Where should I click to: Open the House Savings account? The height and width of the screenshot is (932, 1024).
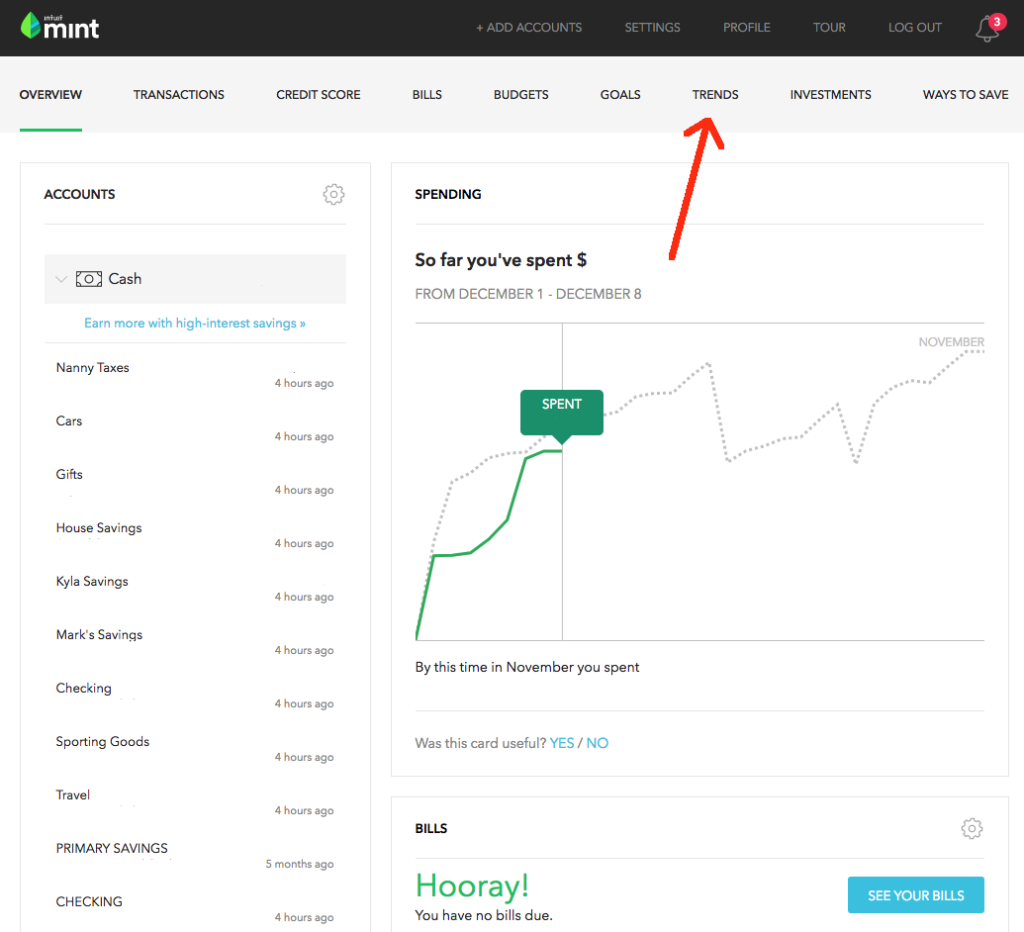[99, 528]
